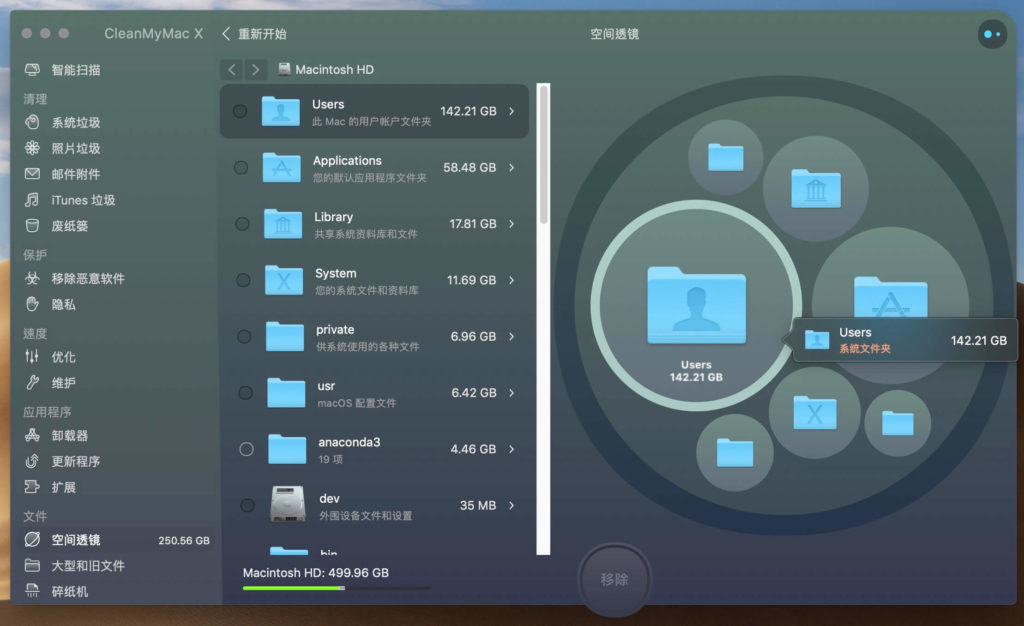Select the 扩展 extensions icon

[32, 487]
